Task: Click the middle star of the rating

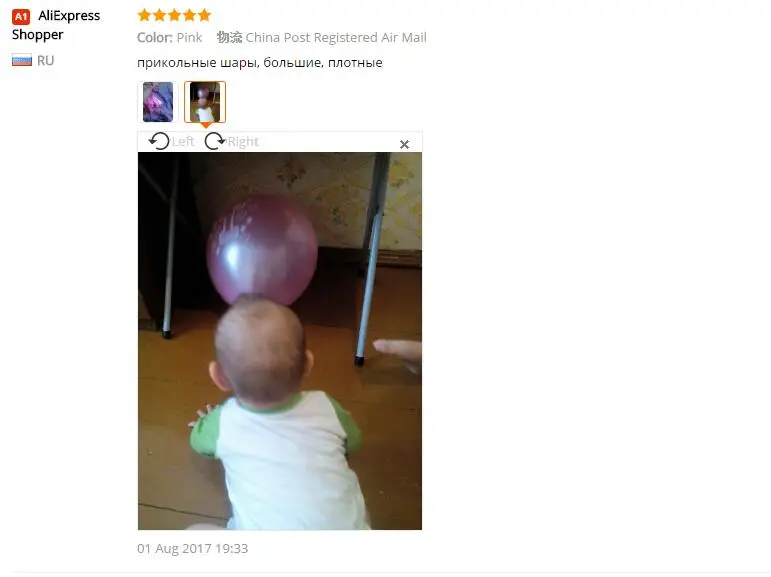Action: tap(175, 15)
